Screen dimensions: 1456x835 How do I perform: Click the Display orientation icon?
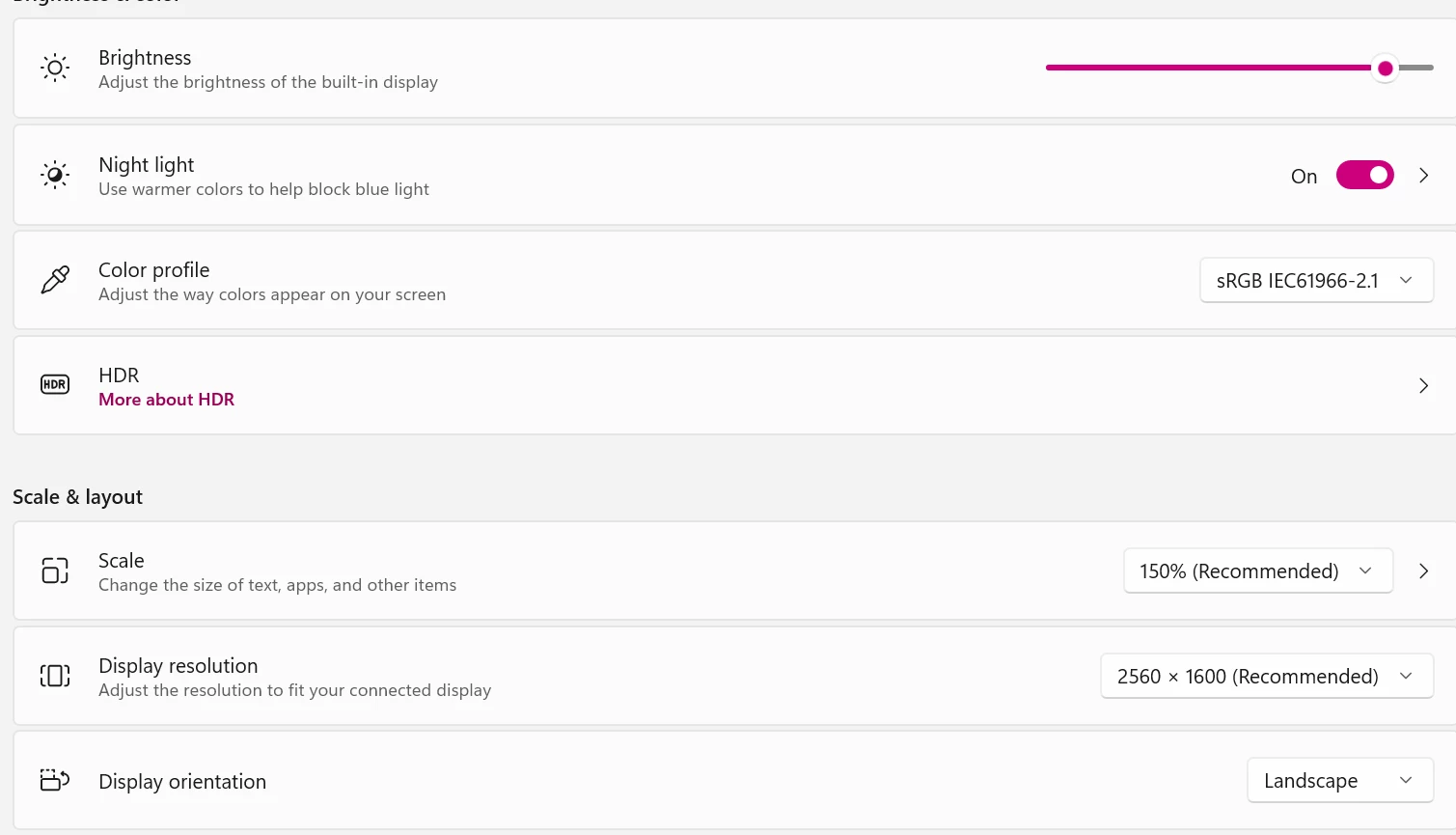pyautogui.click(x=55, y=780)
